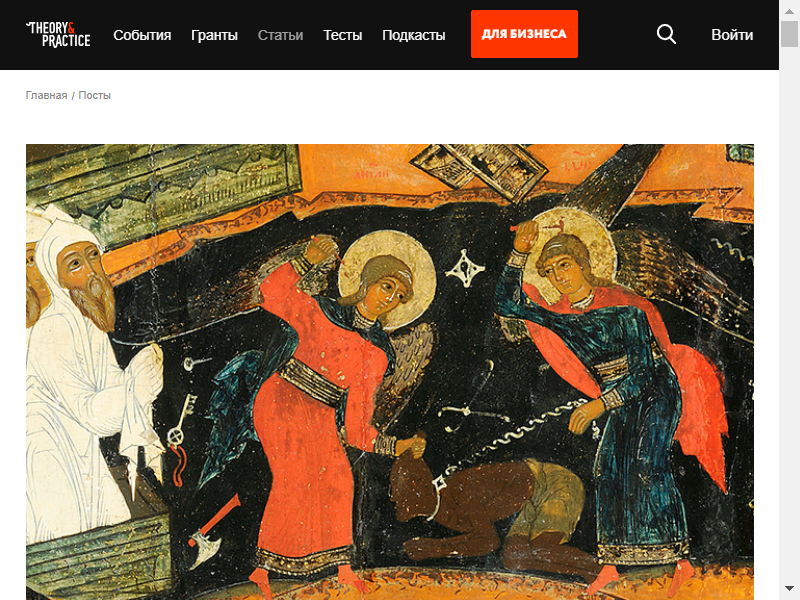Image resolution: width=800 pixels, height=600 pixels.
Task: Click the scrollbar down arrow
Action: tap(789, 588)
